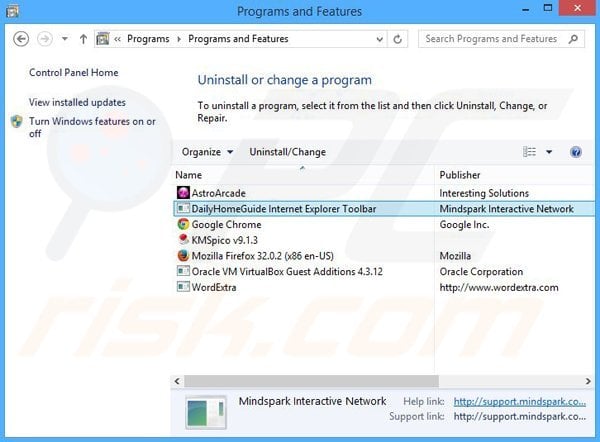Click http://www.wordextra.com publisher cell

point(499,287)
